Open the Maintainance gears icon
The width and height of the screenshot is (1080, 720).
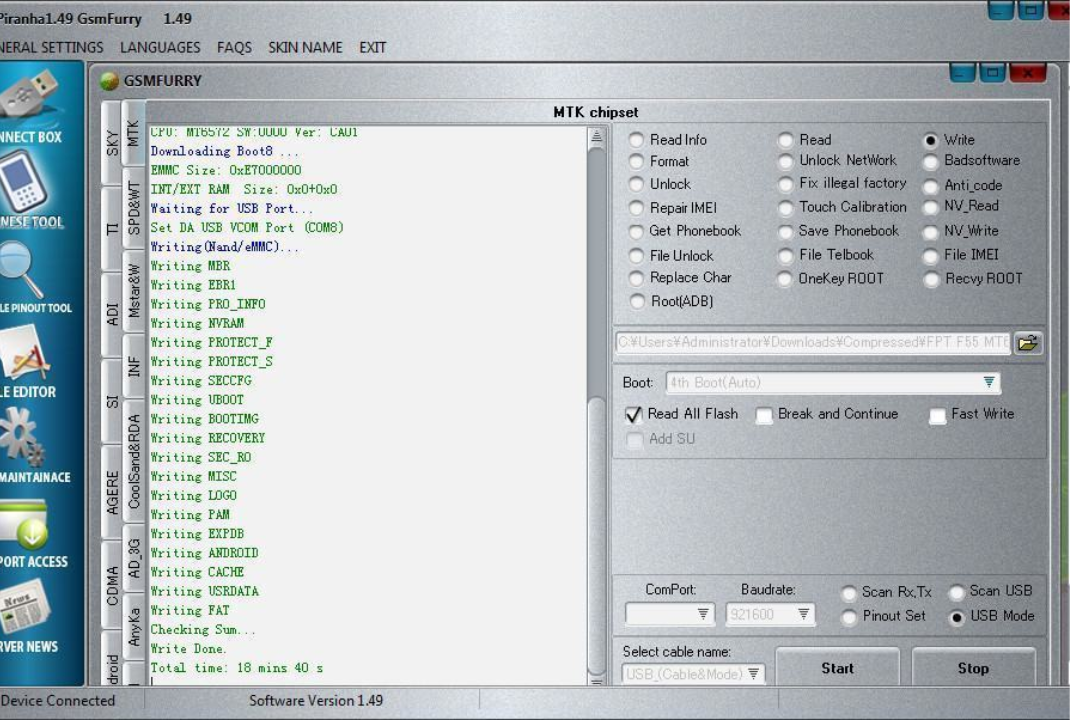[x=22, y=435]
